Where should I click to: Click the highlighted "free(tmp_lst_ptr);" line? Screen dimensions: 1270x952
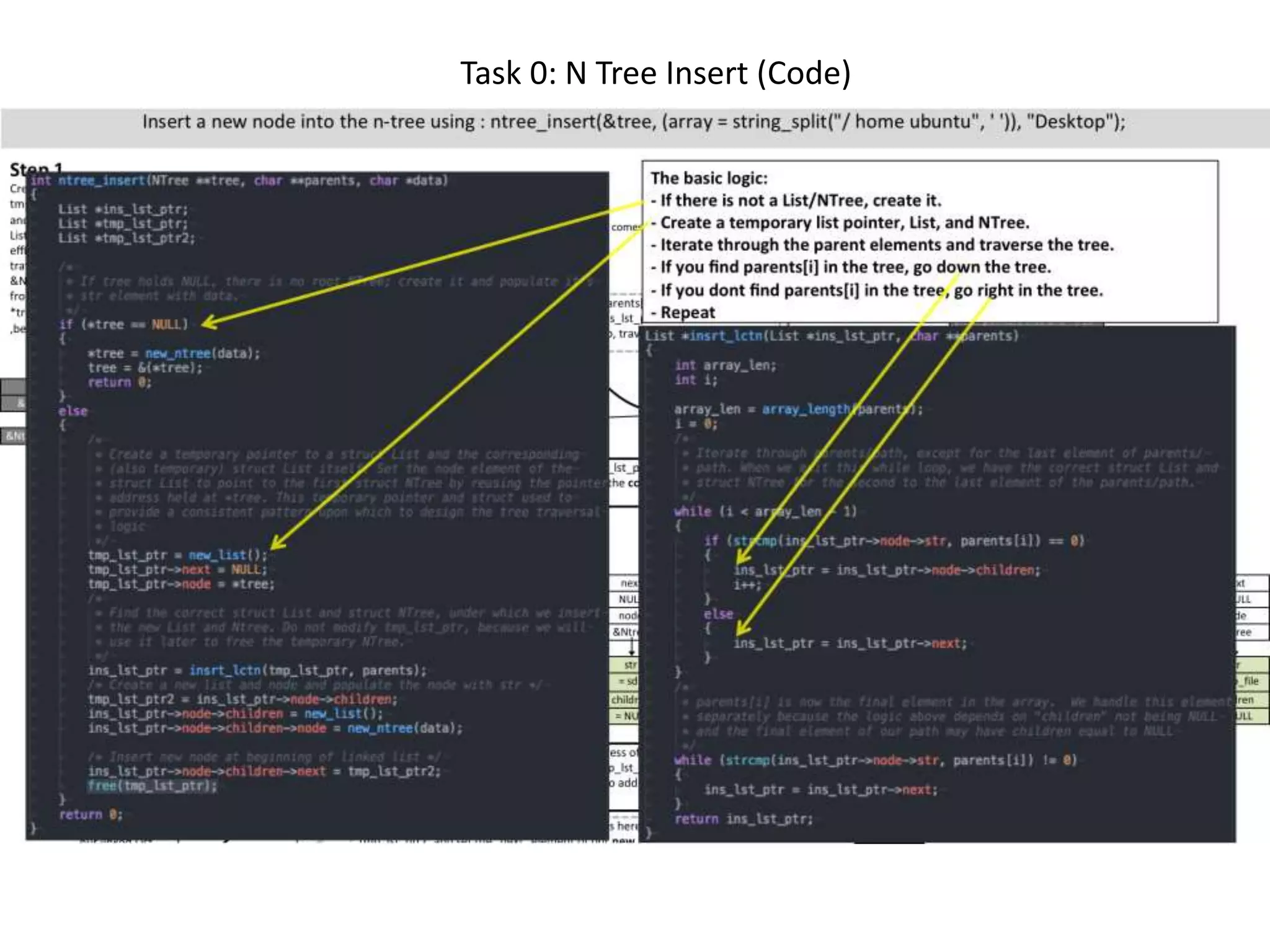[x=153, y=786]
